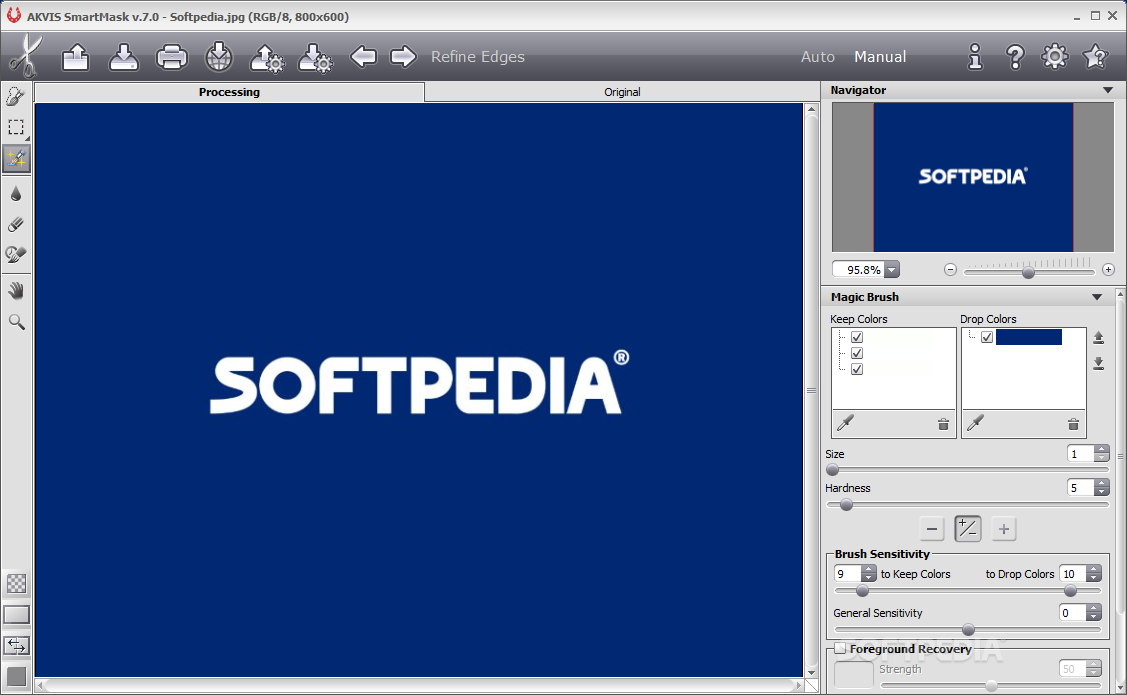Switch to the Original tab
This screenshot has width=1127, height=695.
point(622,92)
